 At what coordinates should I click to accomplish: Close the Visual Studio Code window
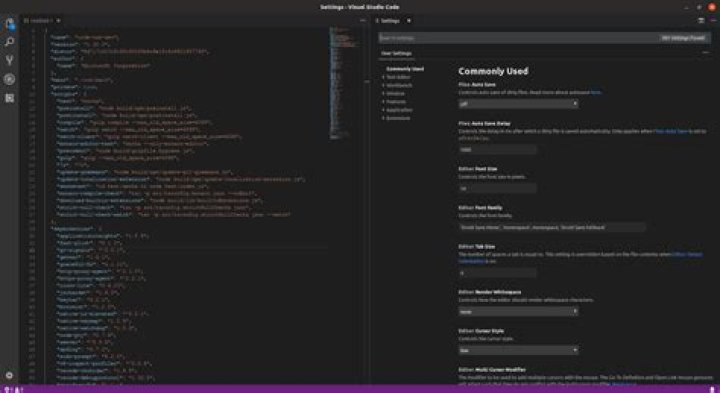712,7
